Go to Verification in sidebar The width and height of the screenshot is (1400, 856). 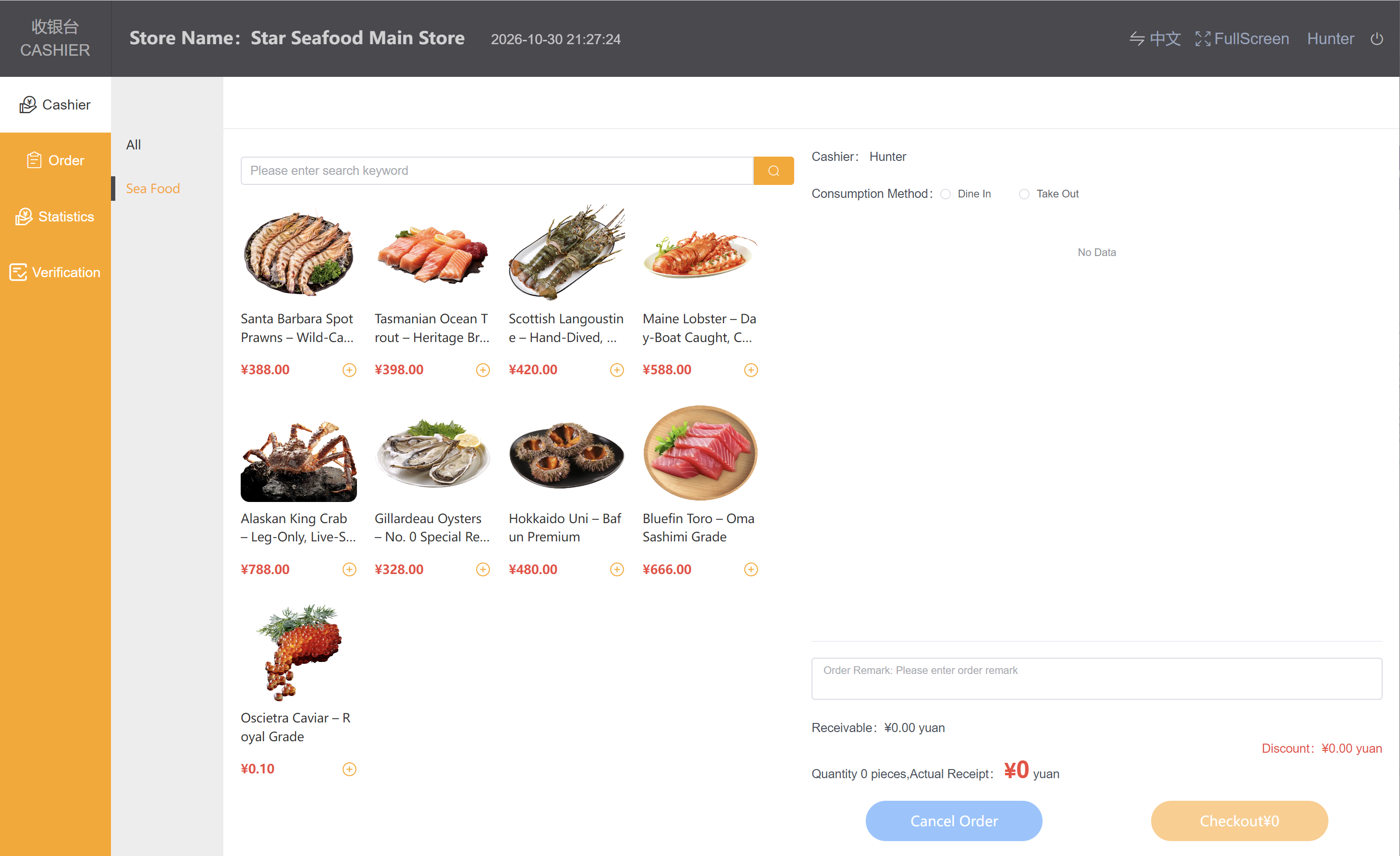pos(55,273)
